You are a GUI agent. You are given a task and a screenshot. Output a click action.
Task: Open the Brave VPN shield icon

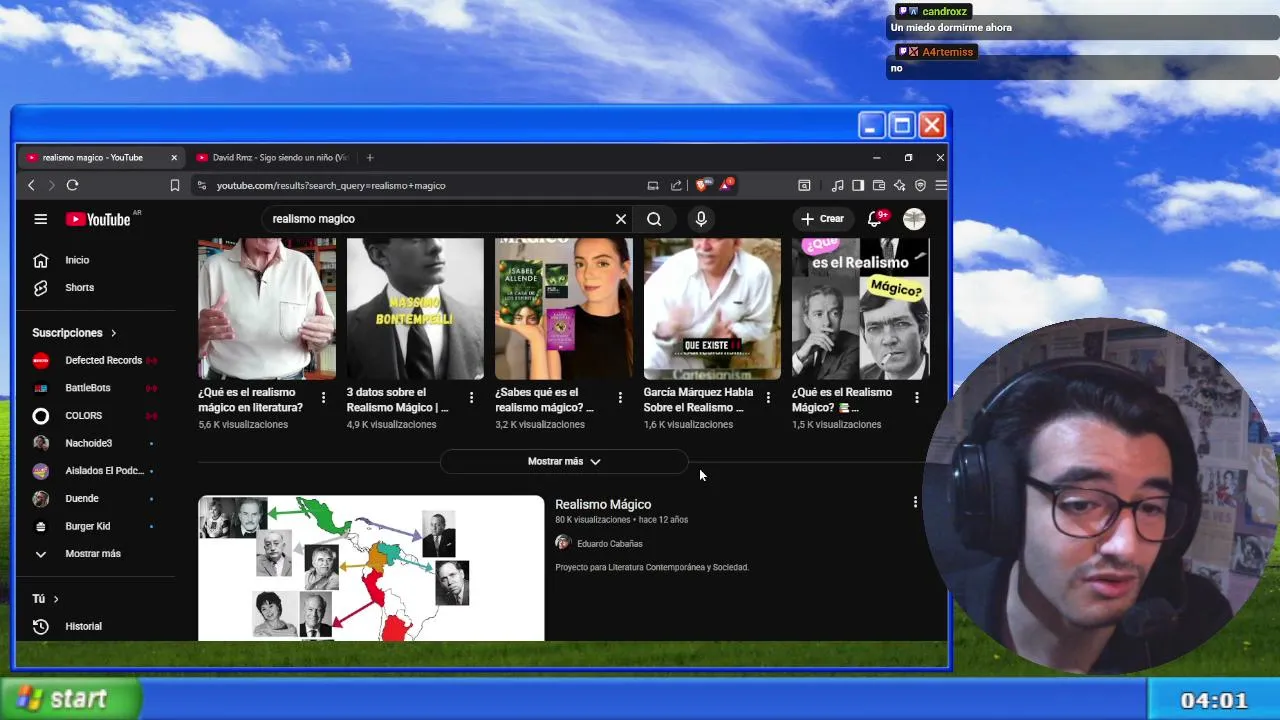(920, 185)
